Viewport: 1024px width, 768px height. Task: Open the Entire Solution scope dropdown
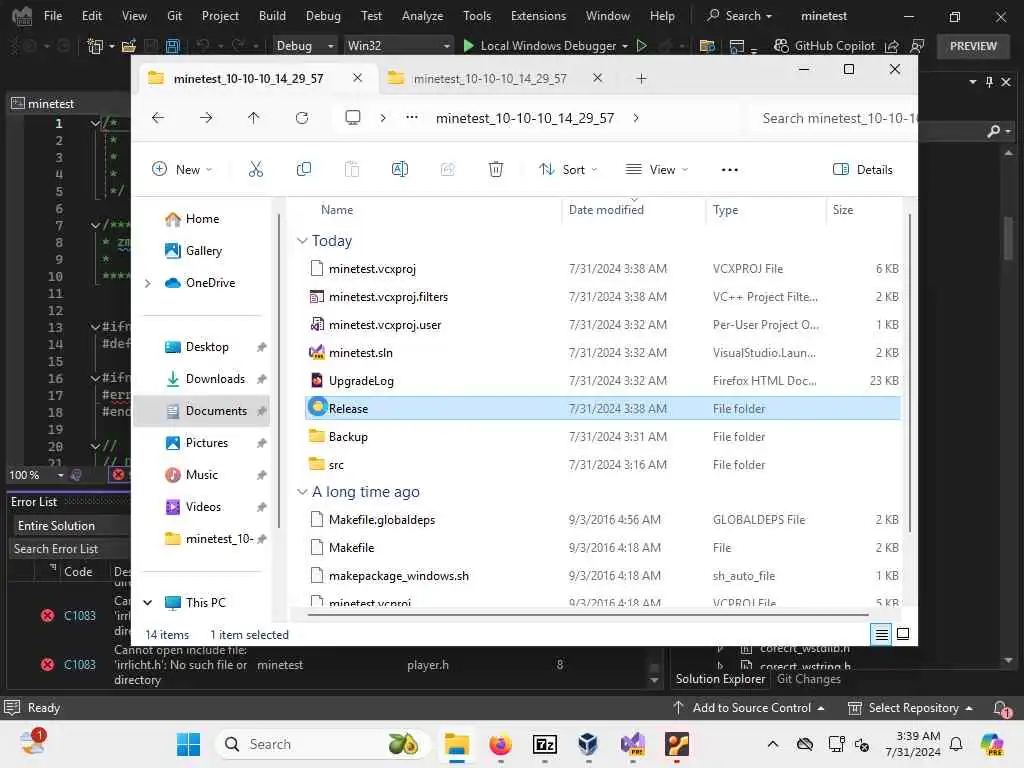71,526
